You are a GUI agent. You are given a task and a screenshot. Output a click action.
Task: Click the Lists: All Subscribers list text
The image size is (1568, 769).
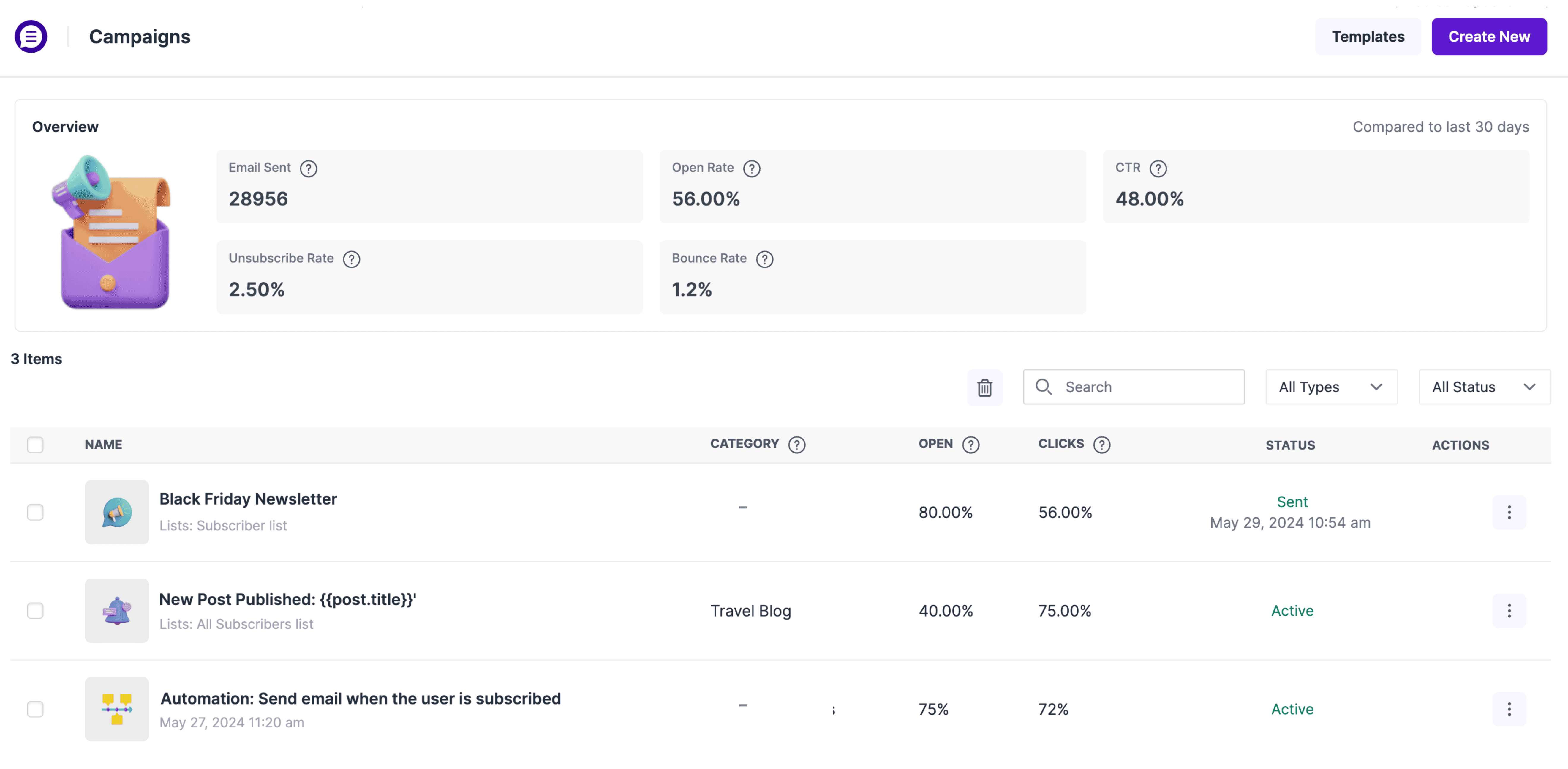(236, 624)
